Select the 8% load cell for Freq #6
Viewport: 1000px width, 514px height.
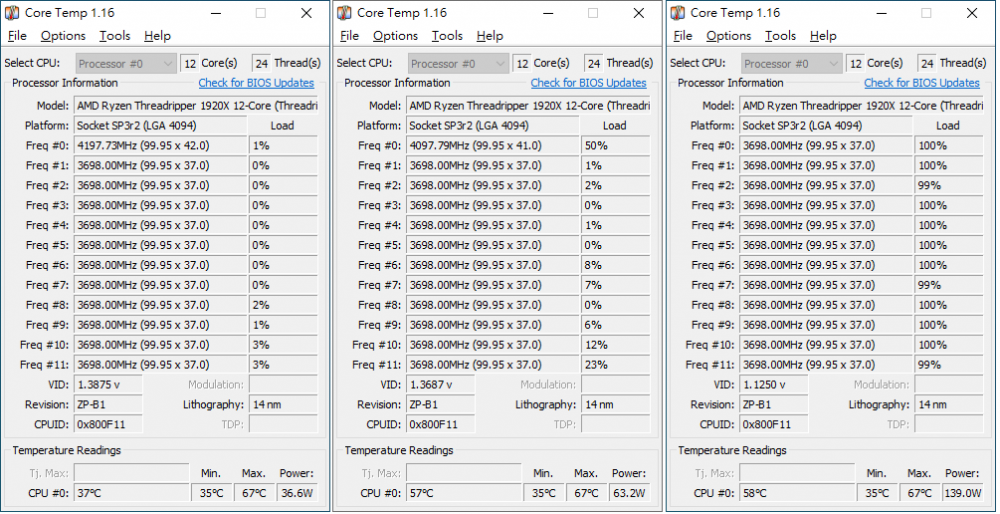pyautogui.click(x=615, y=265)
